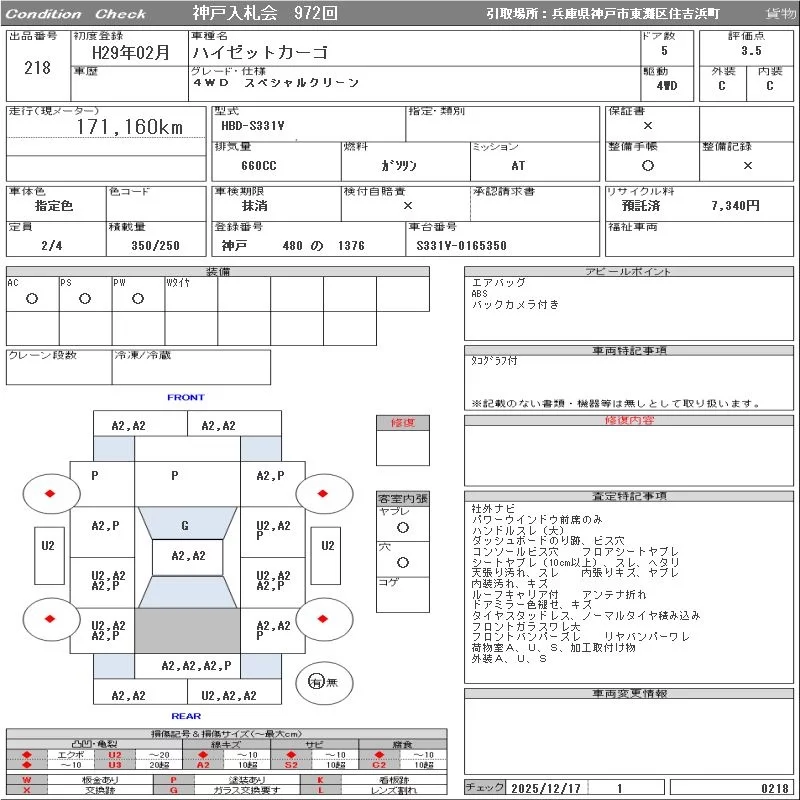Toggle the PS equipment circle
This screenshot has height=800, width=800.
(x=85, y=298)
